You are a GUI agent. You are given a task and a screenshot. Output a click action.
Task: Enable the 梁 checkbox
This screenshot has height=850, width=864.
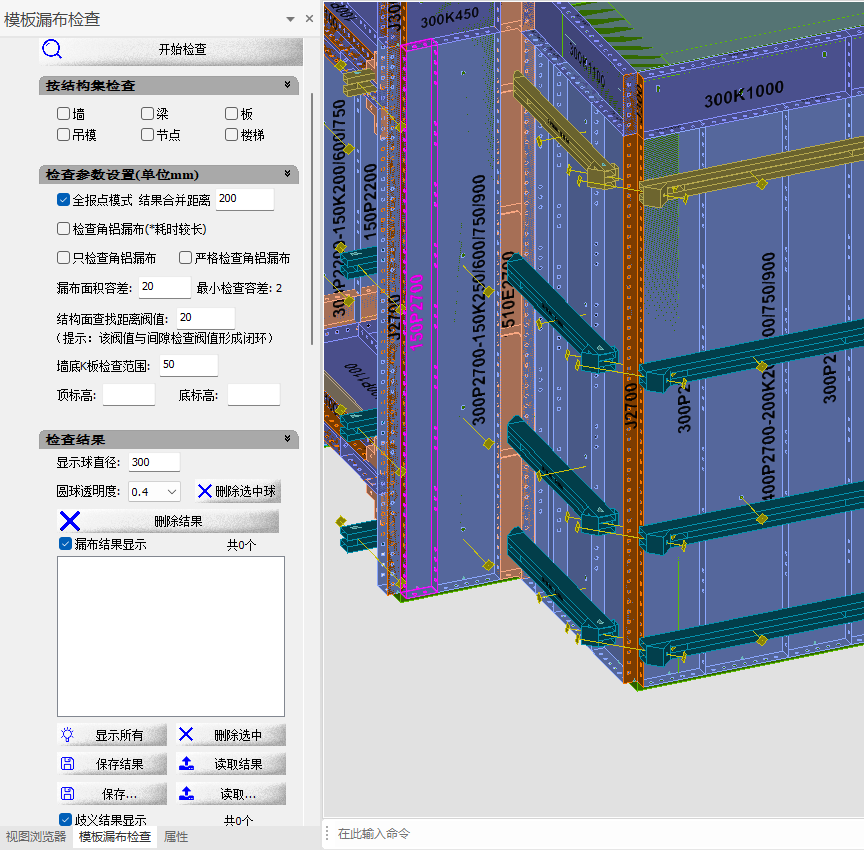[x=147, y=113]
